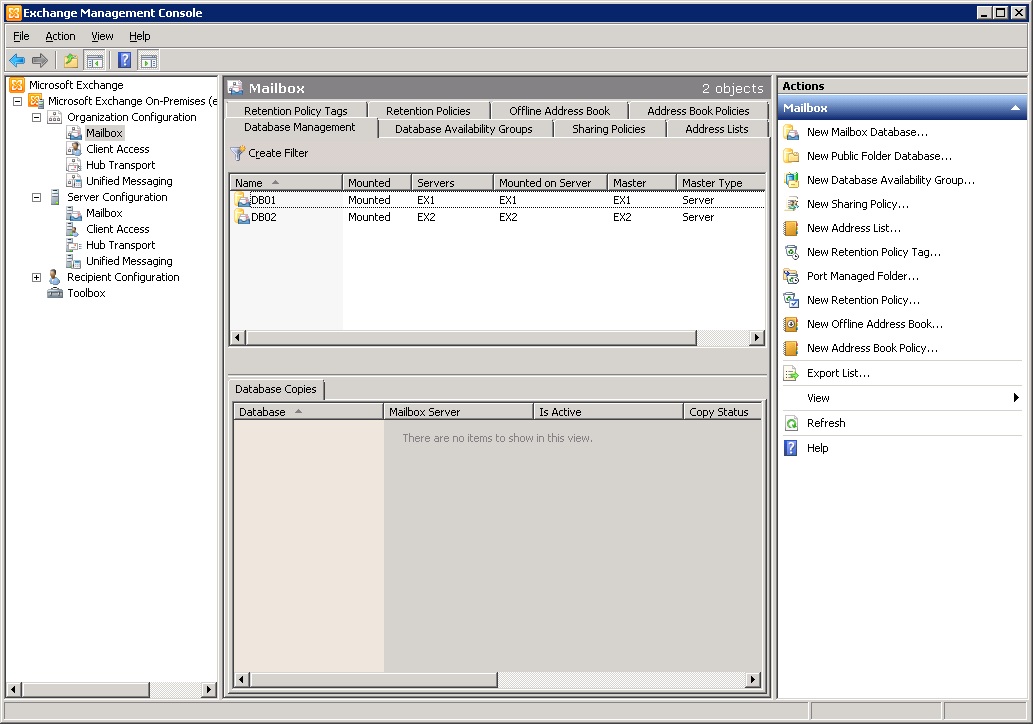The width and height of the screenshot is (1033, 724).
Task: Open the Action menu
Action: 60,36
